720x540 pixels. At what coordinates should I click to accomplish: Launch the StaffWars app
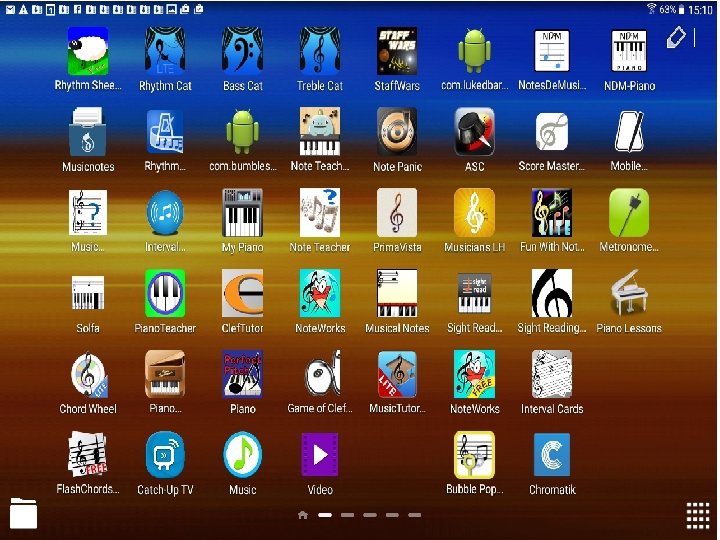pyautogui.click(x=397, y=51)
